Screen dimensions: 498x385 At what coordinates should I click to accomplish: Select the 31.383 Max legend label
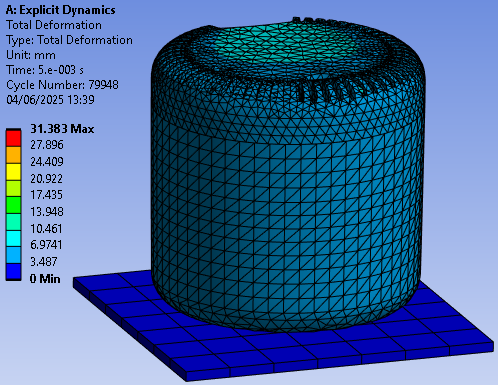click(x=62, y=129)
